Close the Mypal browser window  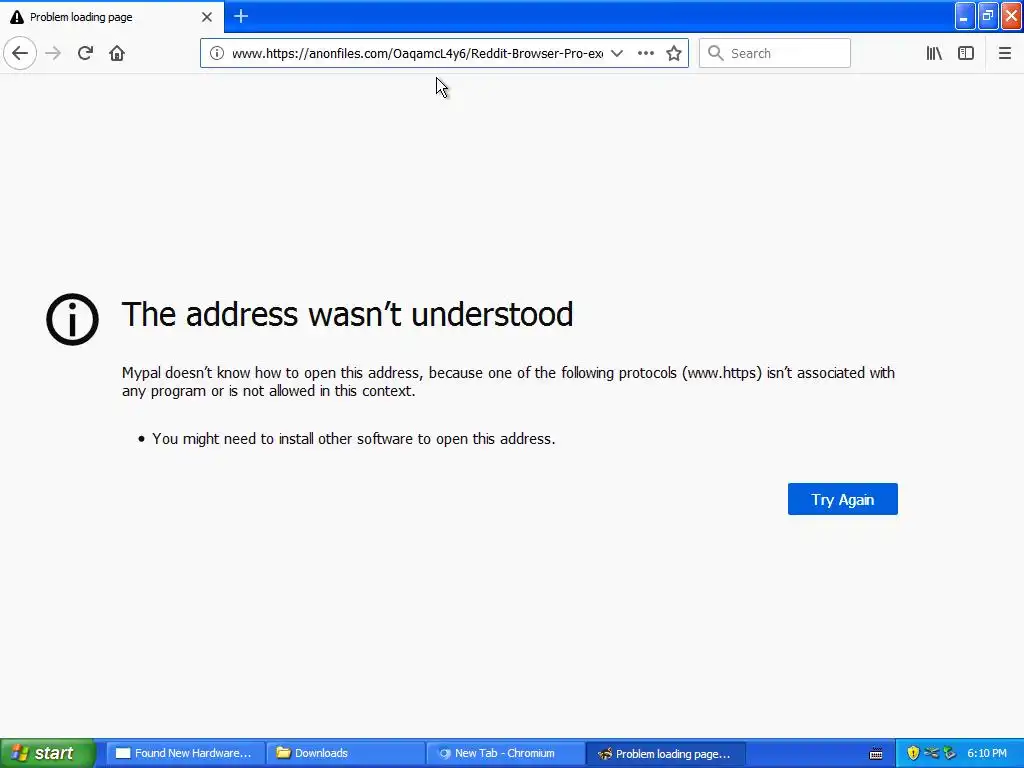pos(1012,16)
